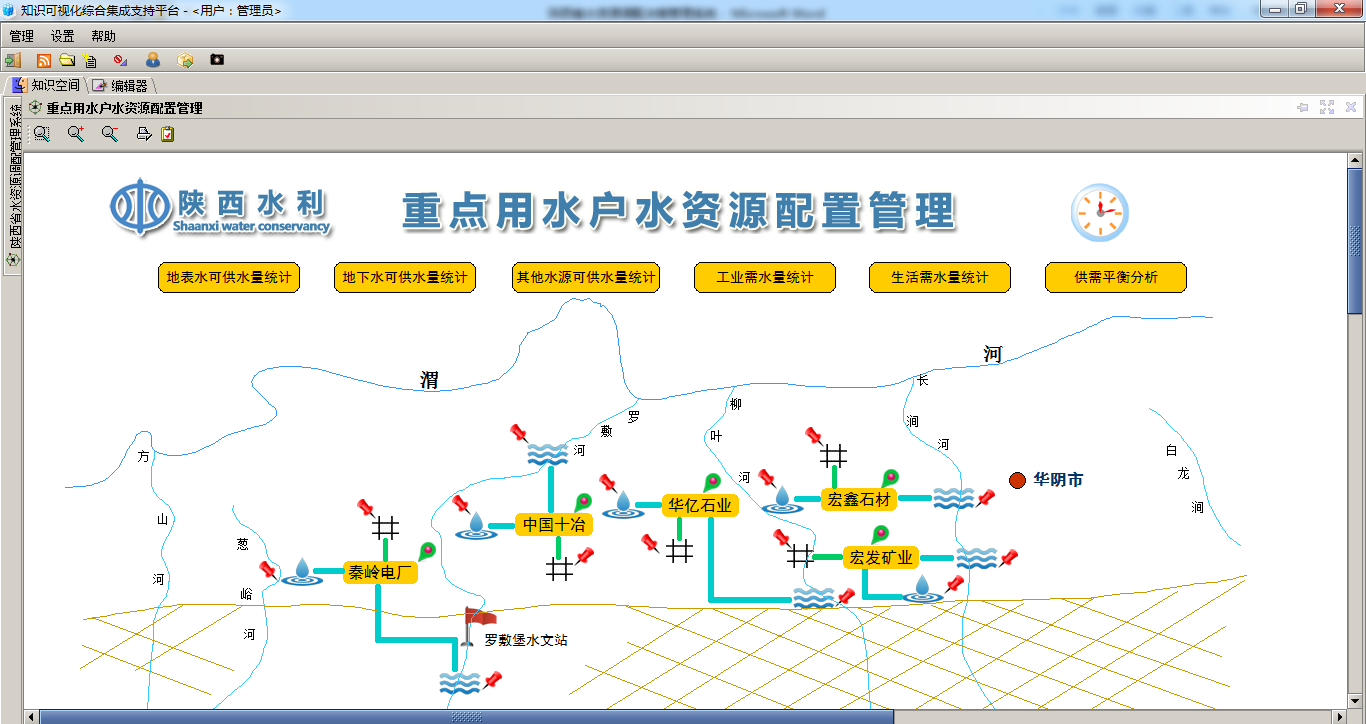Viewport: 1366px width, 724px height.
Task: Click the yellow open-folder toolbar icon
Action: point(67,60)
